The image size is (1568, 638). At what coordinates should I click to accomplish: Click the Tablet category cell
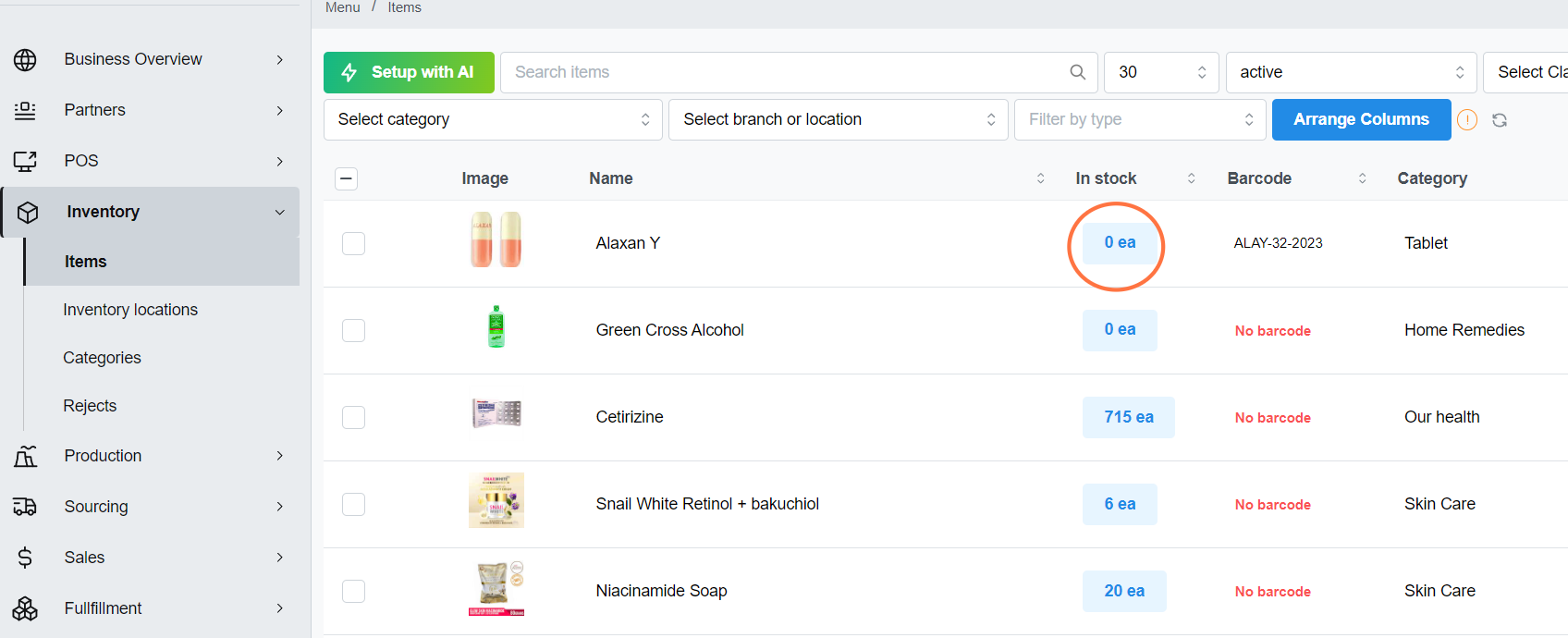click(1426, 243)
